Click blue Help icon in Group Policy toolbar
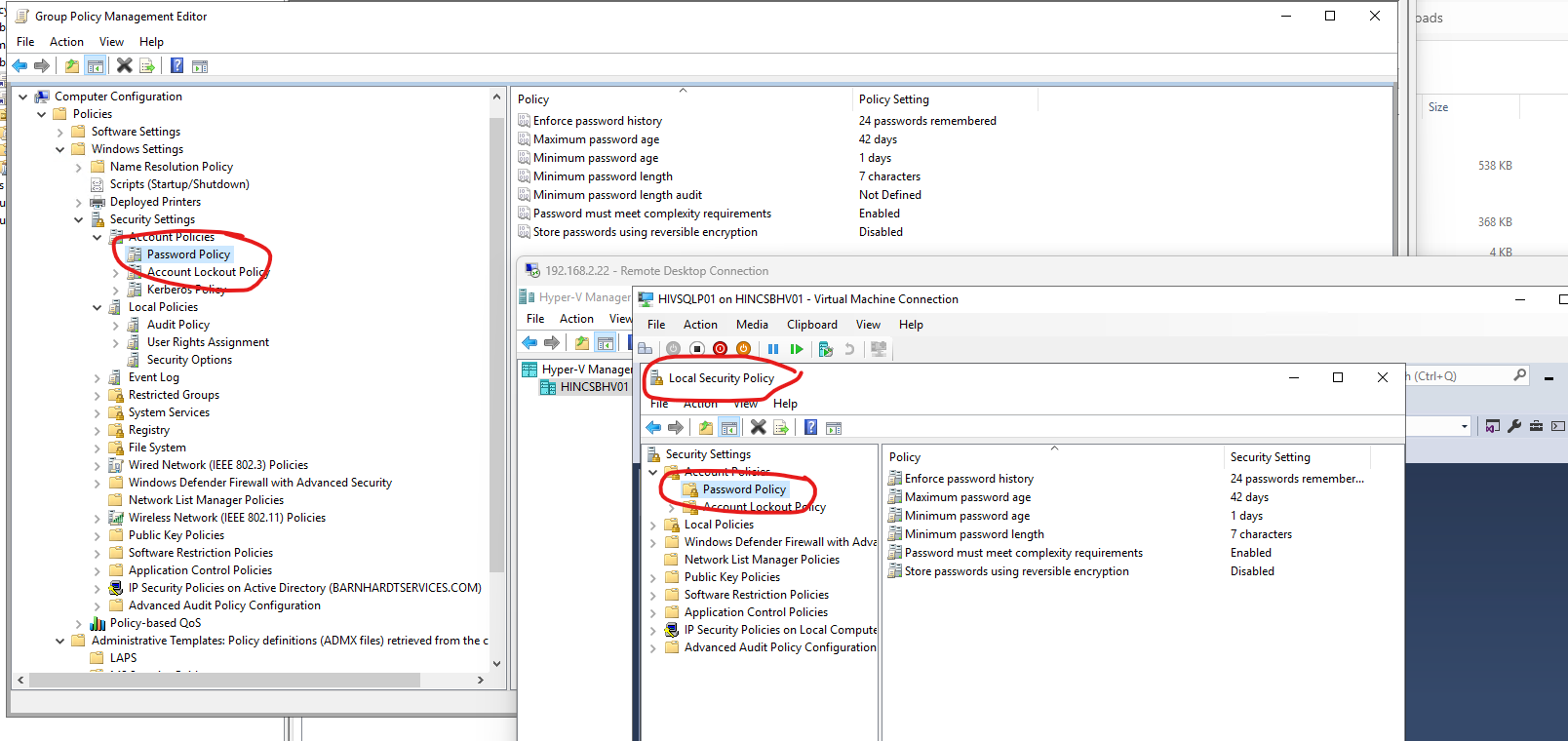This screenshot has height=741, width=1568. click(x=176, y=65)
